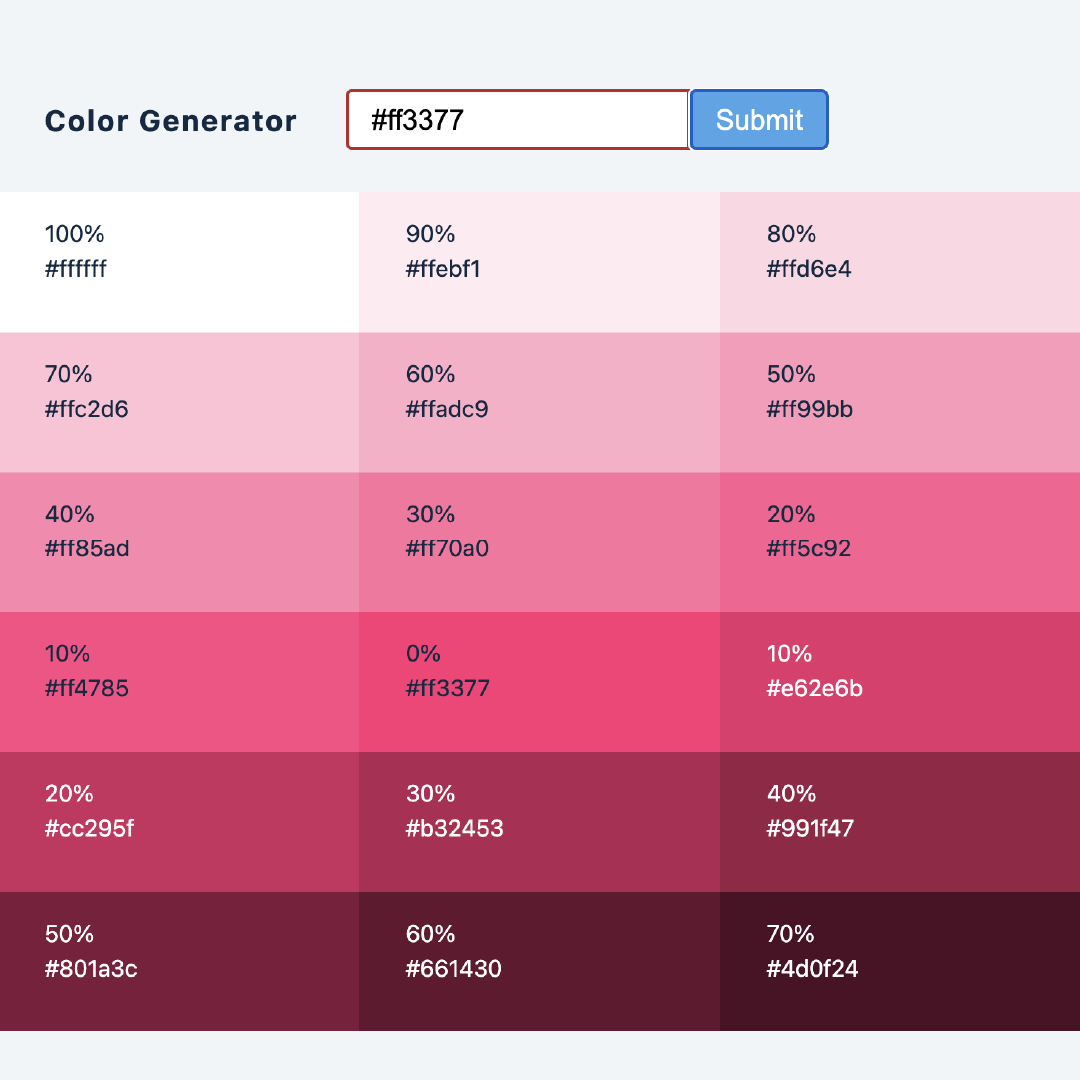This screenshot has height=1080, width=1080.
Task: Choose the darkest shade #4d0f24
Action: click(x=899, y=961)
